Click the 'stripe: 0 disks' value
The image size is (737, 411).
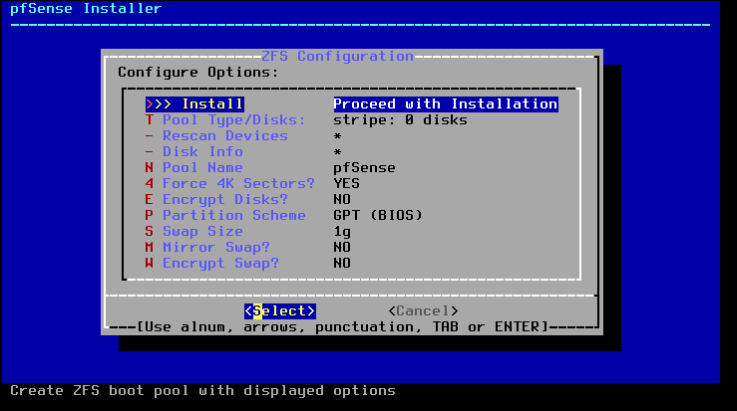400,120
